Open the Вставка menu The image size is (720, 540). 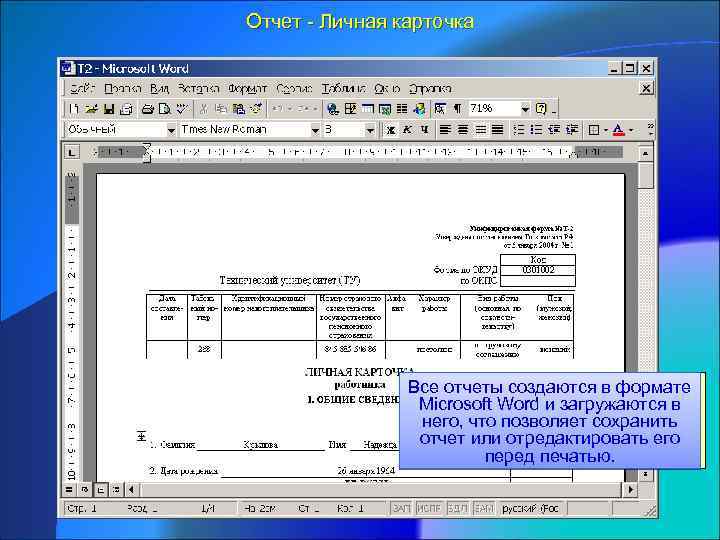click(x=198, y=88)
